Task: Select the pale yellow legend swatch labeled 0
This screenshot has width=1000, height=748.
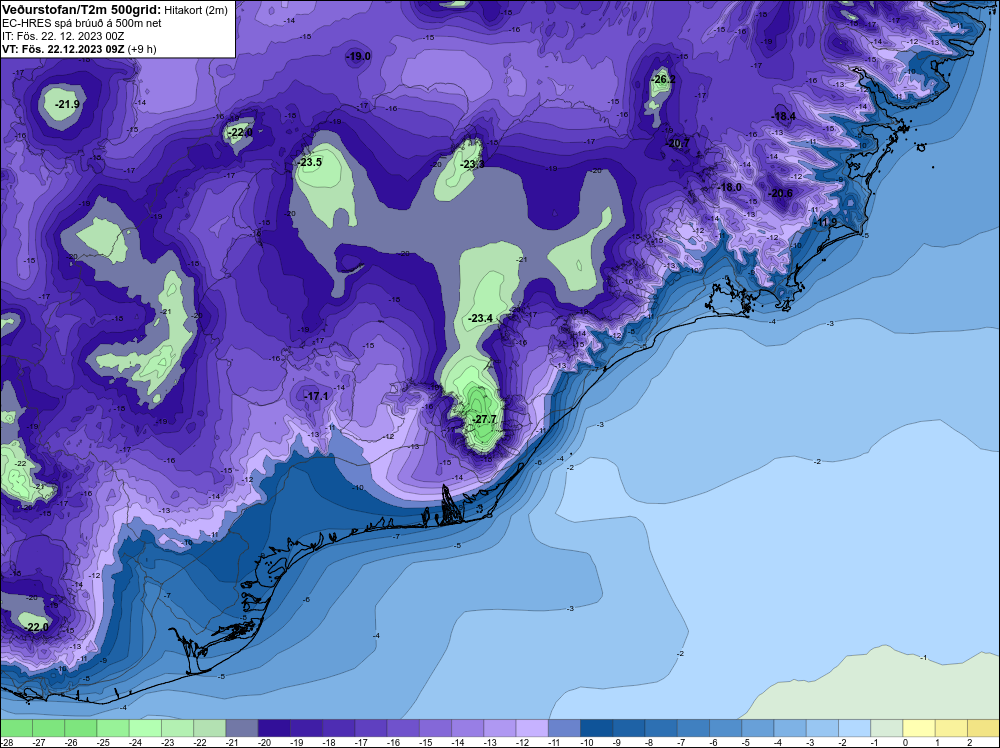Action: coord(919,728)
